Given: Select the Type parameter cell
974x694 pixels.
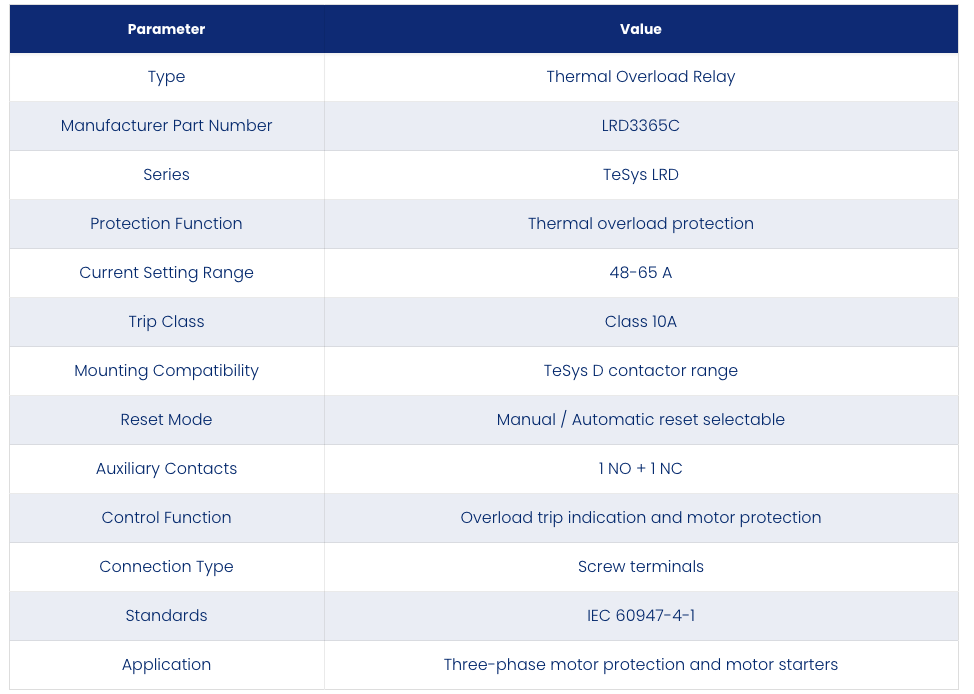Looking at the screenshot, I should pos(166,77).
